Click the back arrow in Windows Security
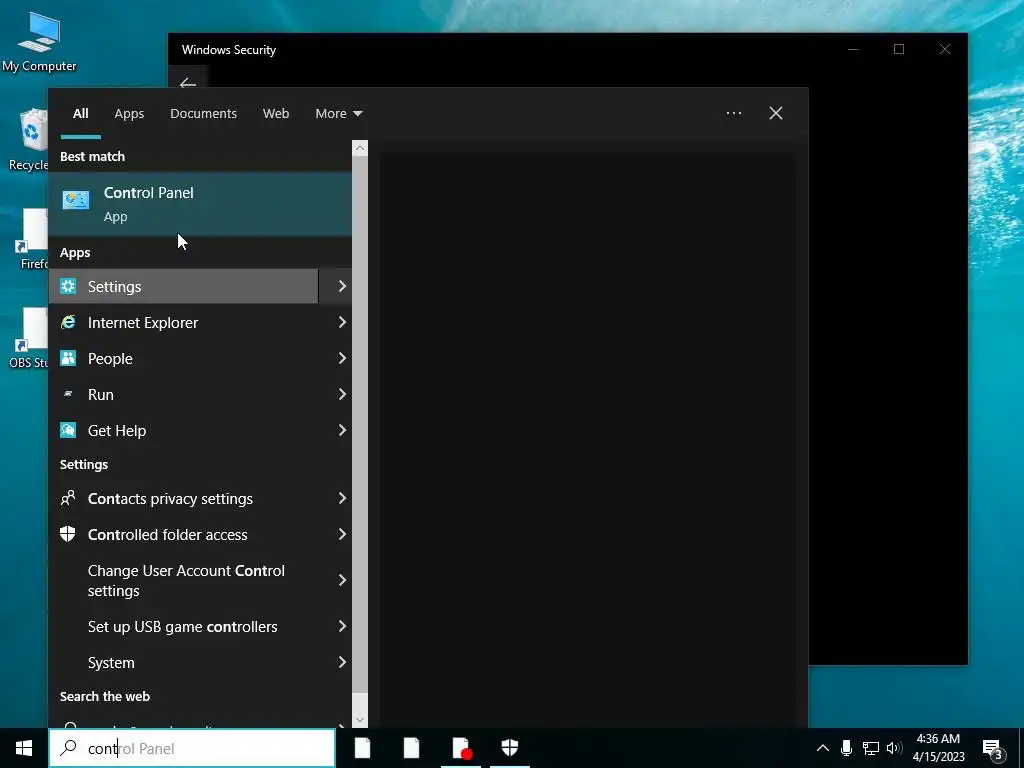1024x768 pixels. click(188, 83)
